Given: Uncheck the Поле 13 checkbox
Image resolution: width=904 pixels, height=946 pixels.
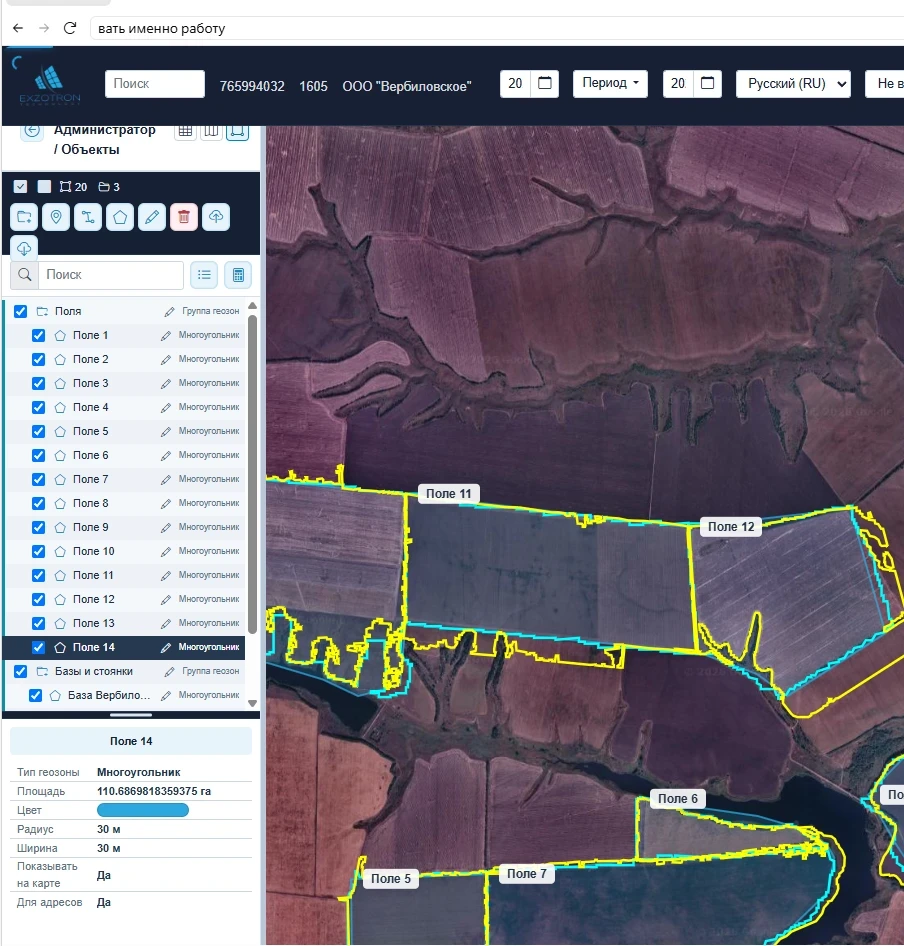Looking at the screenshot, I should [x=38, y=623].
